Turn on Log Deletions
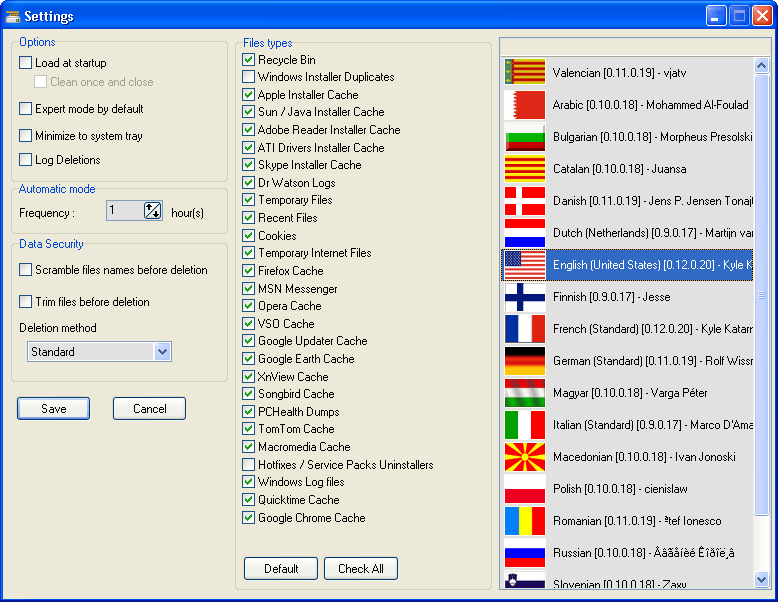This screenshot has height=602, width=778. pos(25,160)
